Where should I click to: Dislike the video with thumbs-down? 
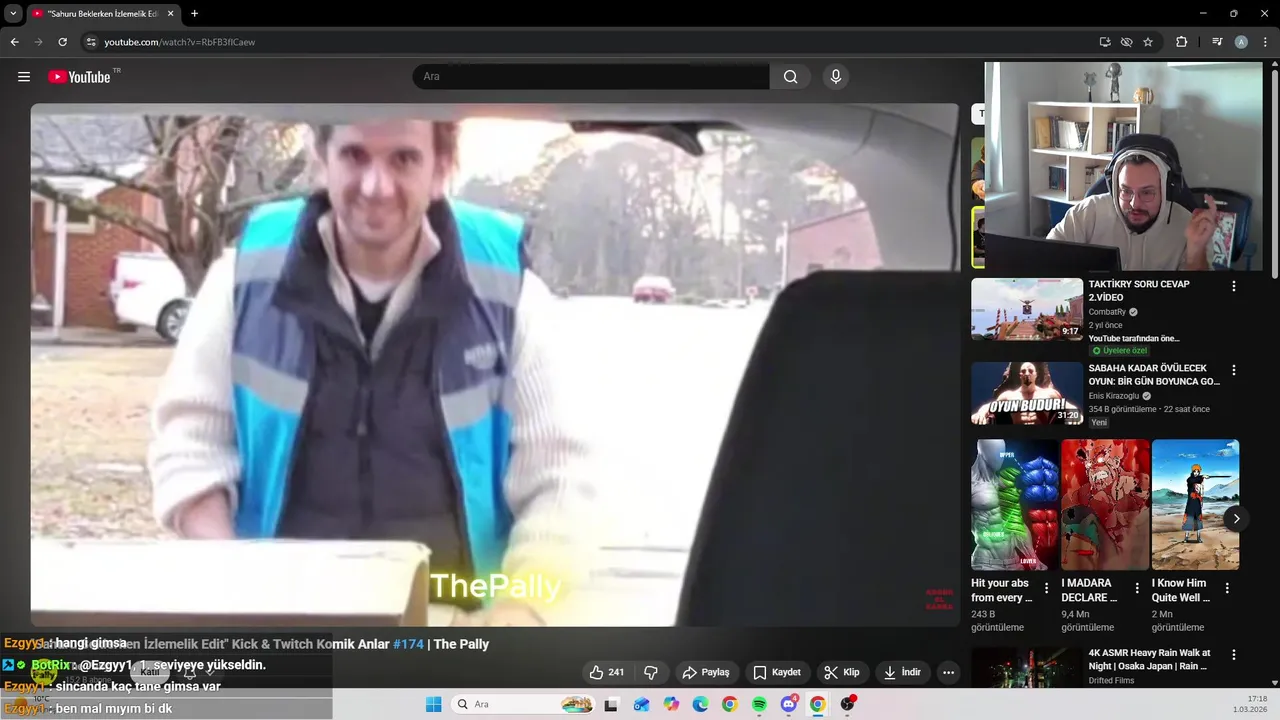coord(651,672)
